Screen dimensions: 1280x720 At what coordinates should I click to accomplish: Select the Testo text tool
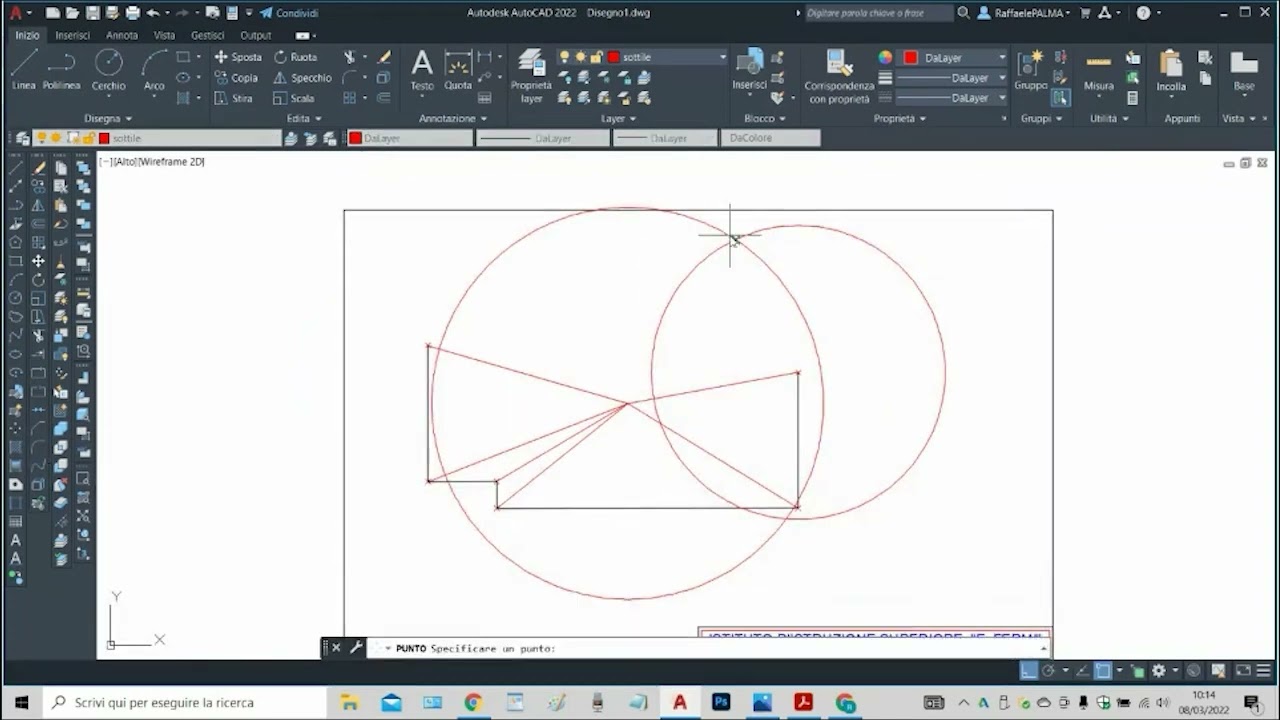click(x=422, y=70)
